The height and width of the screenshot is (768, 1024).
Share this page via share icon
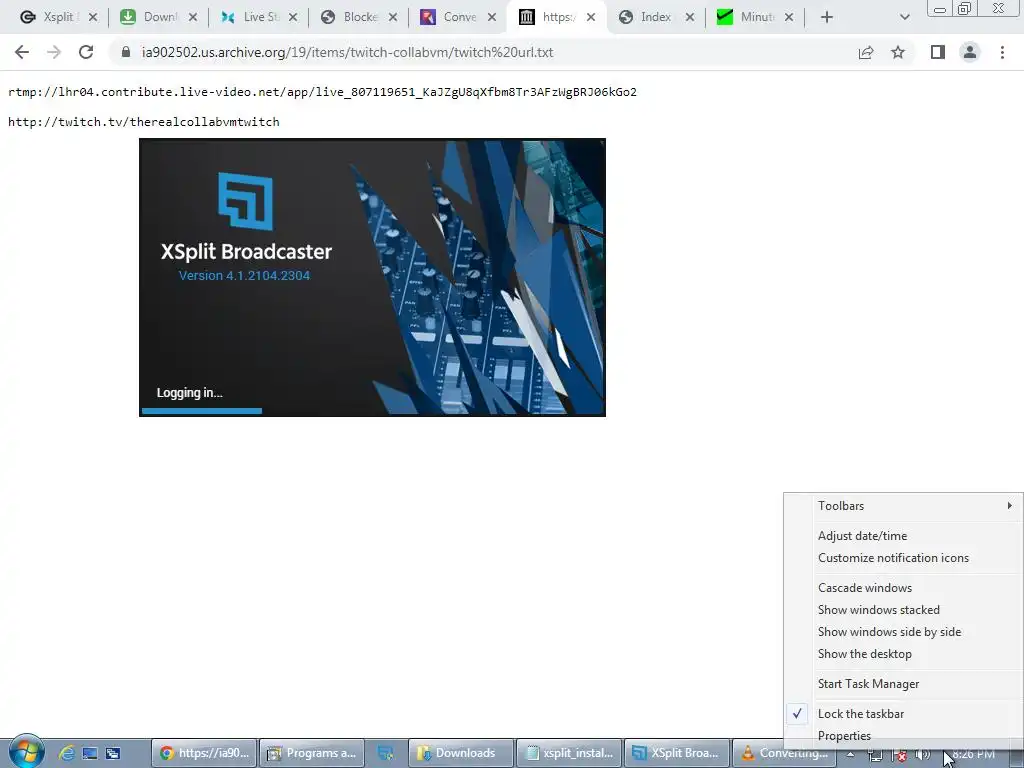pos(866,52)
